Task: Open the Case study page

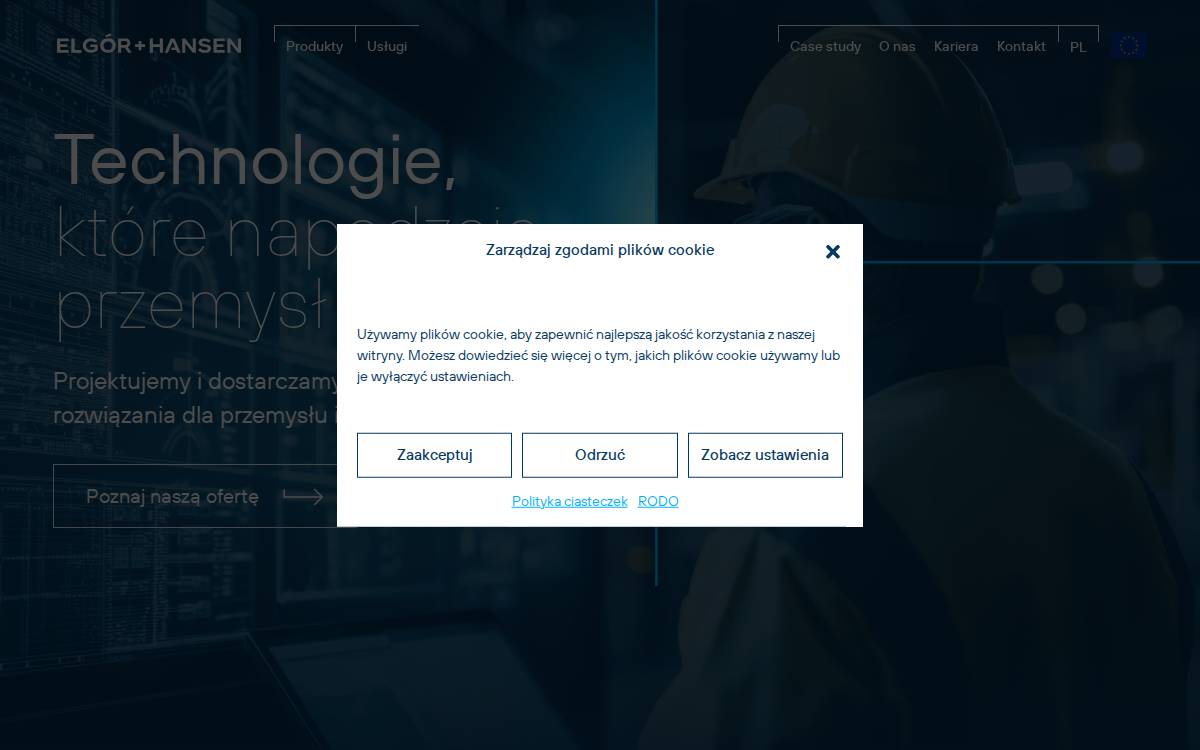Action: 825,46
